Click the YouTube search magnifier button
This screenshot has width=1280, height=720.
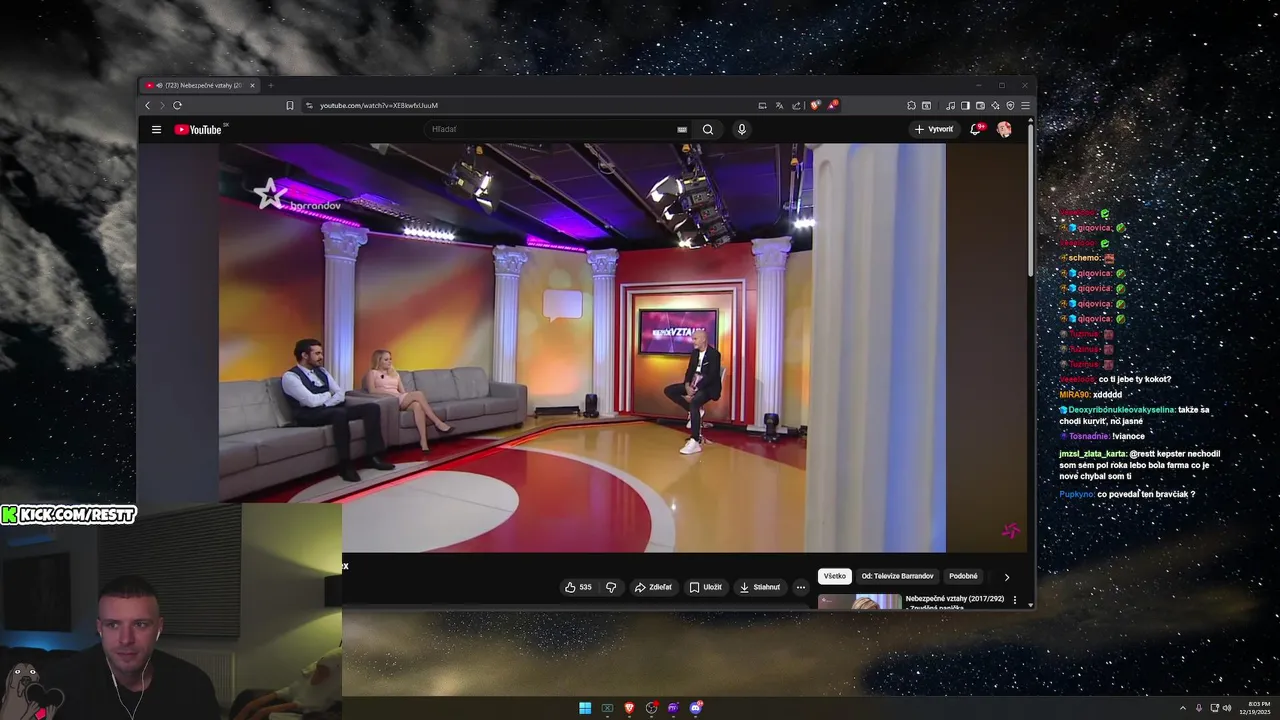(708, 129)
